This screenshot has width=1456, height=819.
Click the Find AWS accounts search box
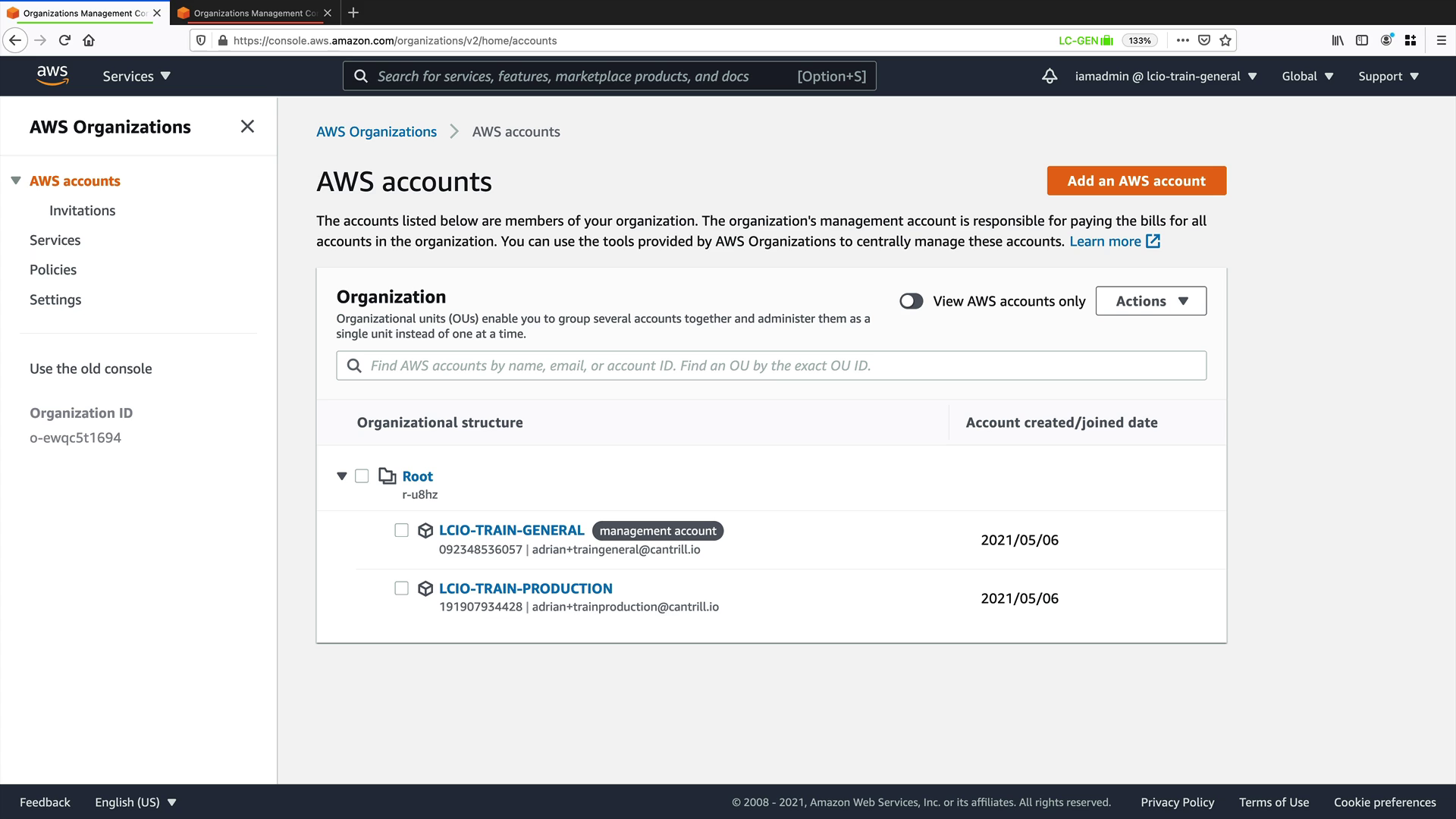pos(771,366)
